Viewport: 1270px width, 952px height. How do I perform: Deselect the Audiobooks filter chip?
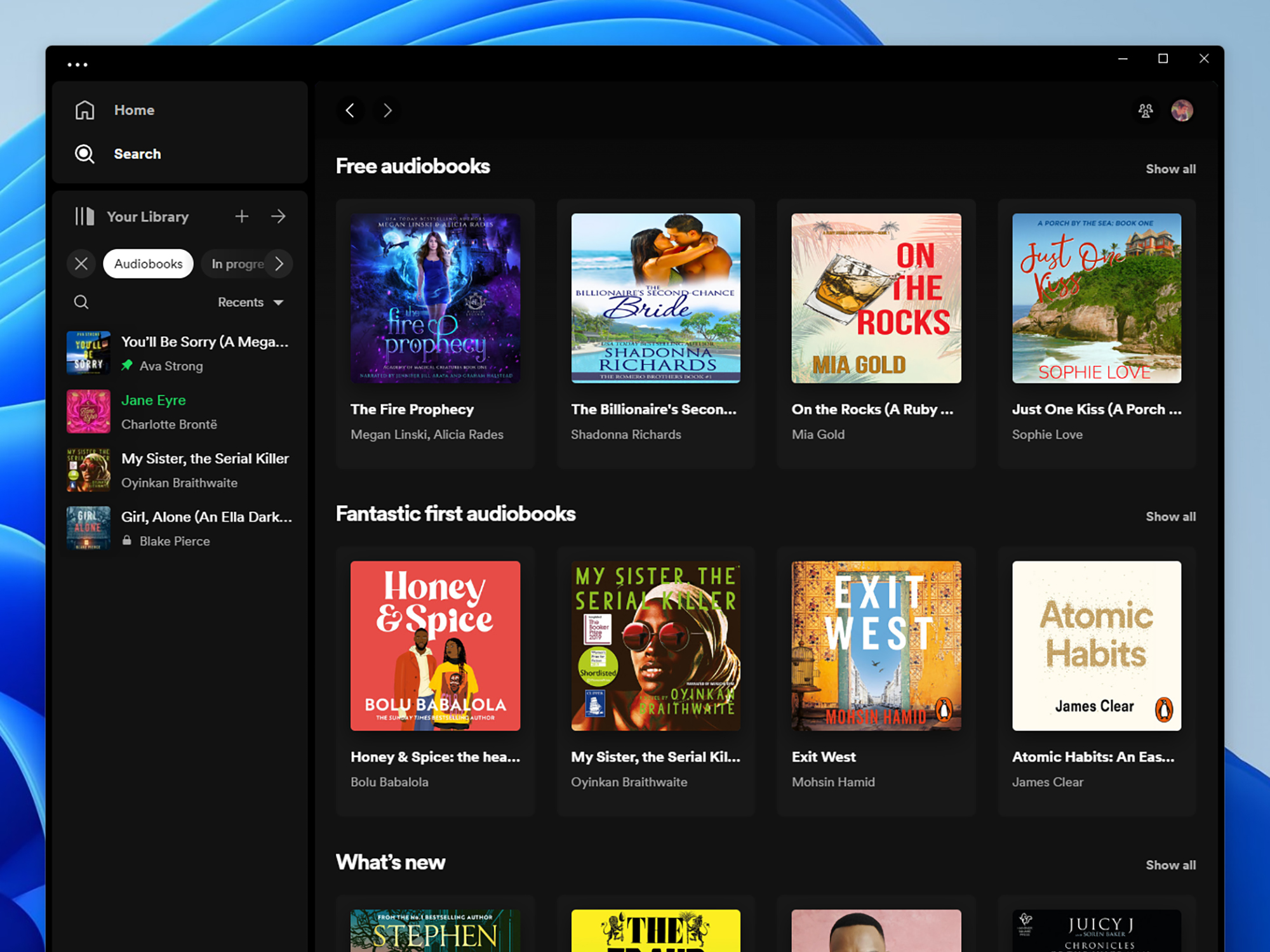(148, 263)
